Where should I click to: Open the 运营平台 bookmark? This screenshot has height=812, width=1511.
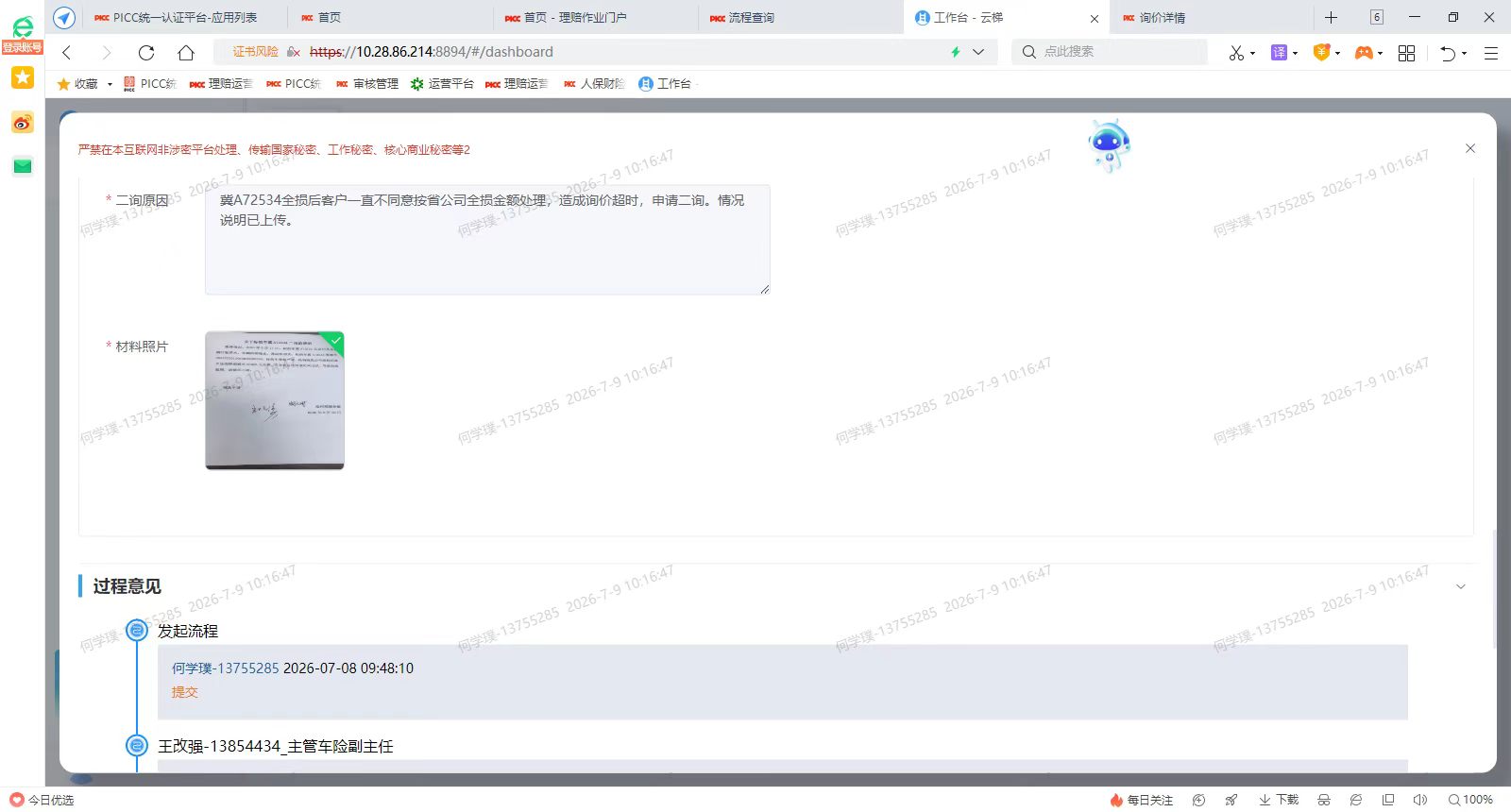click(442, 84)
